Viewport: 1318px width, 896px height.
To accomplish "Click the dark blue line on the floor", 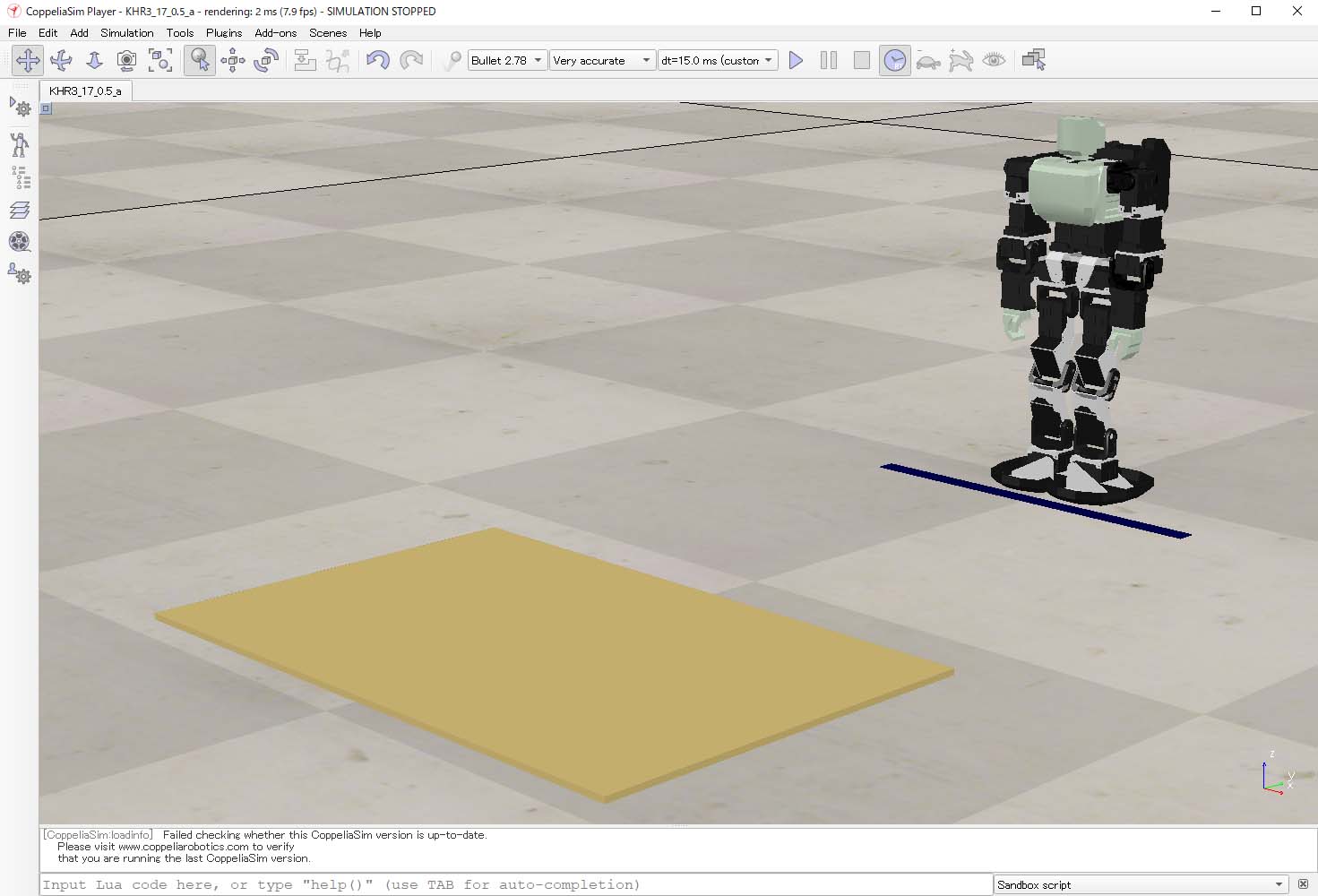I will click(x=1036, y=501).
